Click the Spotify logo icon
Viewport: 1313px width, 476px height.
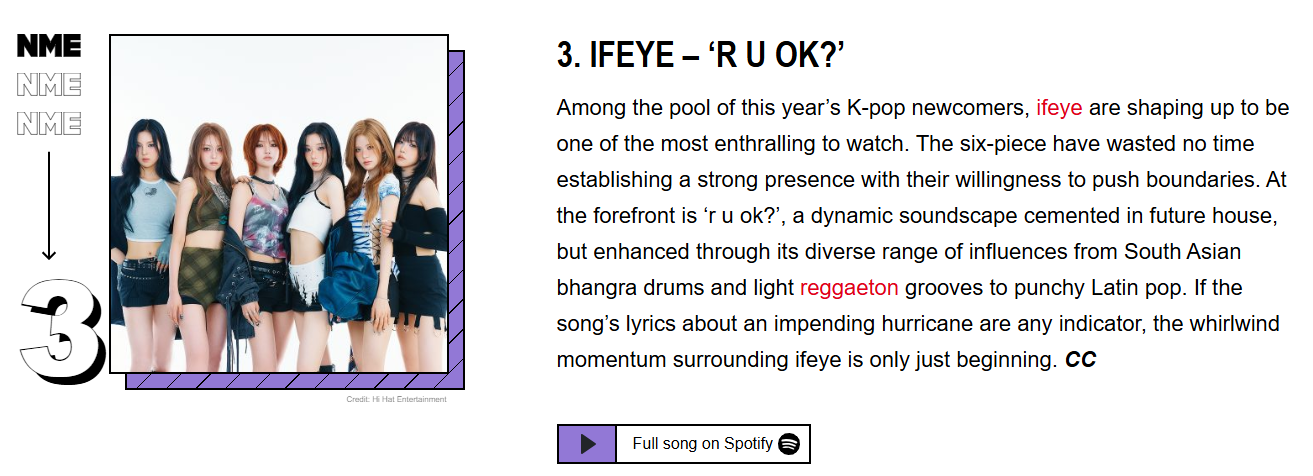789,444
